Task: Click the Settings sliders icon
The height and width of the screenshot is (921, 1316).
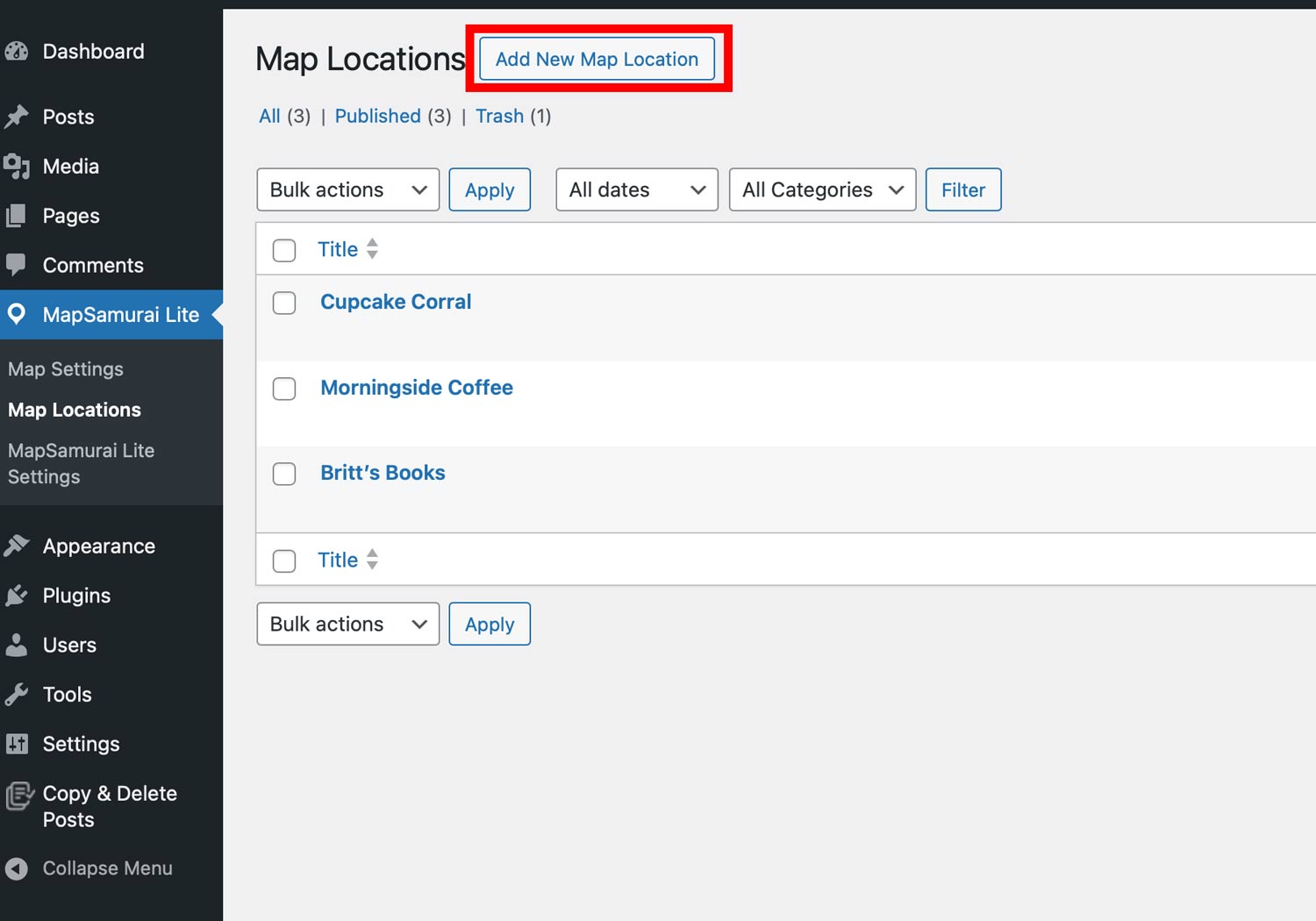Action: click(x=17, y=744)
